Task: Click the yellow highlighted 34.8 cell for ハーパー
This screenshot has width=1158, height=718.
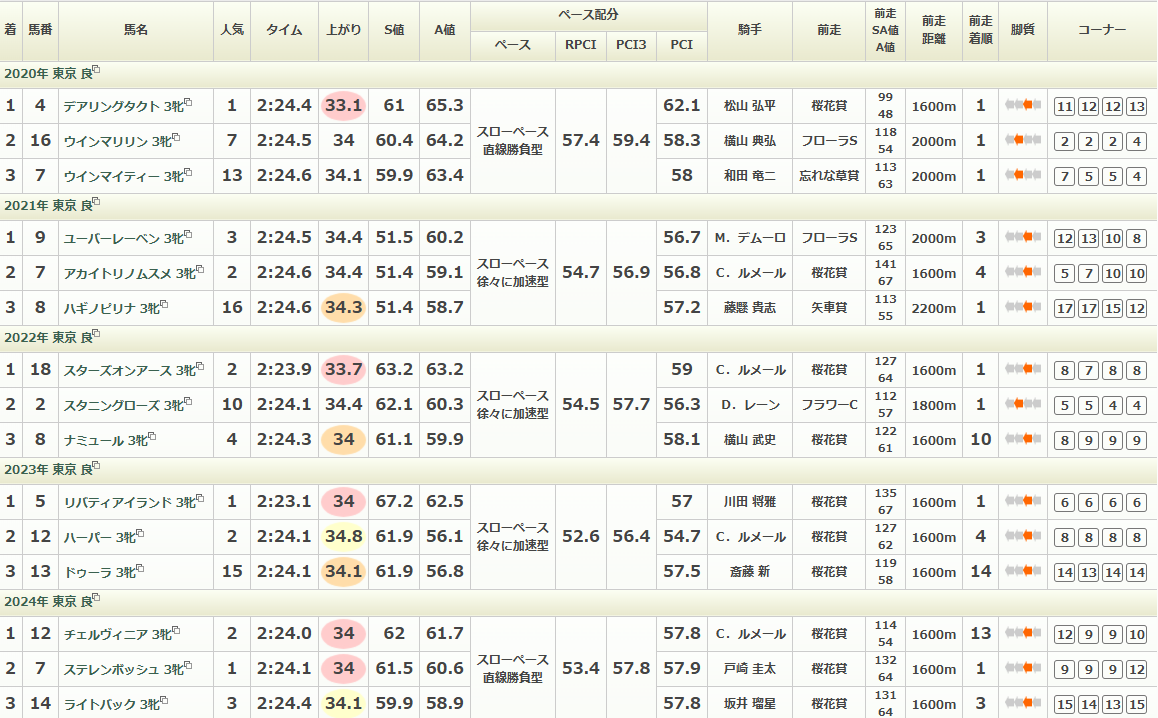Action: (343, 537)
